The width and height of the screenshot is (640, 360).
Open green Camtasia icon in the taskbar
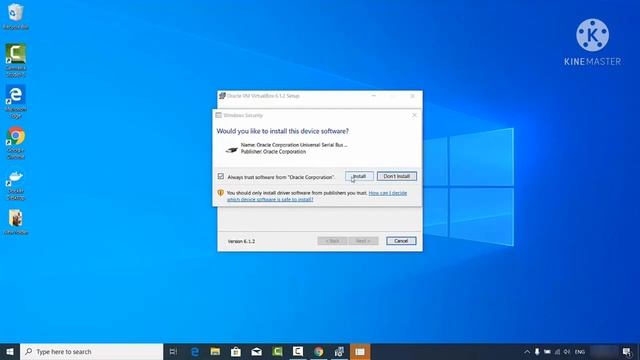click(x=277, y=351)
